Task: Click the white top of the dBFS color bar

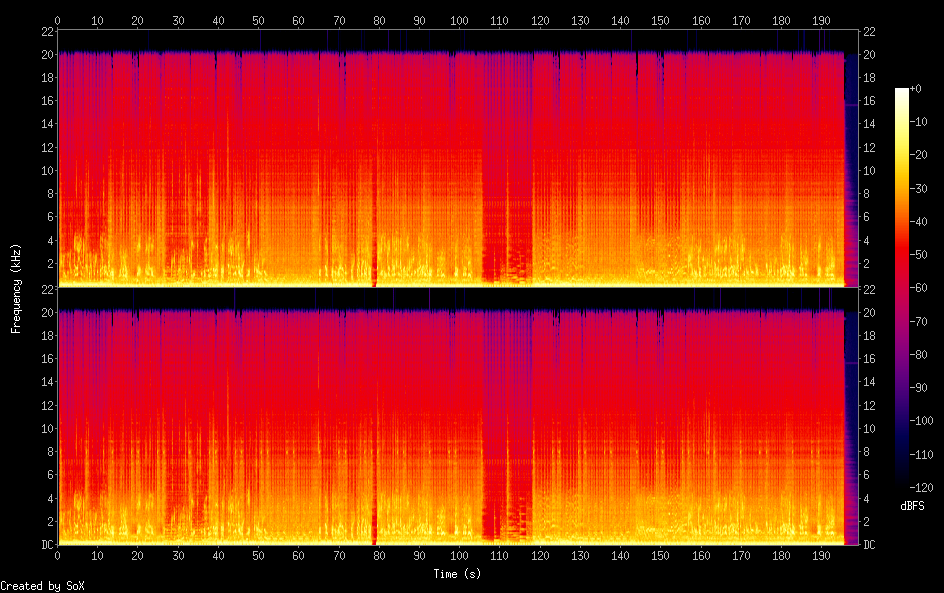Action: (902, 92)
